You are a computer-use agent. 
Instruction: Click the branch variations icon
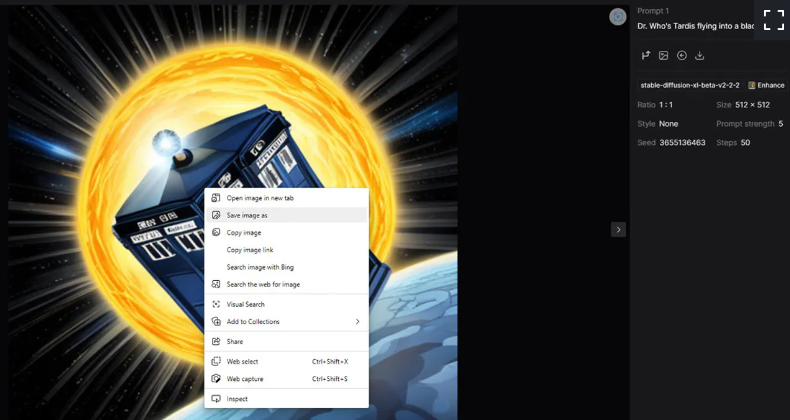[x=645, y=55]
